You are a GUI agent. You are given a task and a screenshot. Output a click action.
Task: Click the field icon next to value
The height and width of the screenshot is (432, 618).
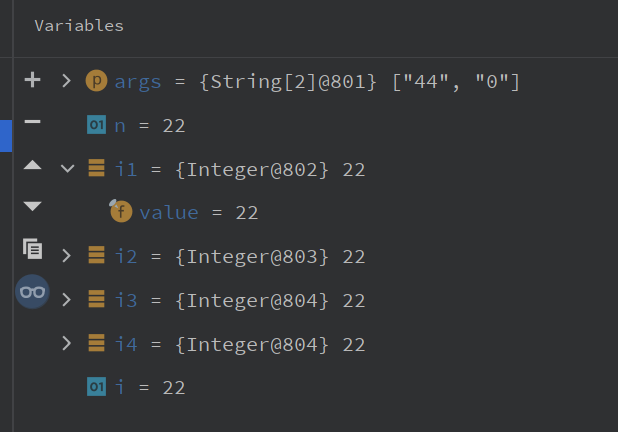121,212
